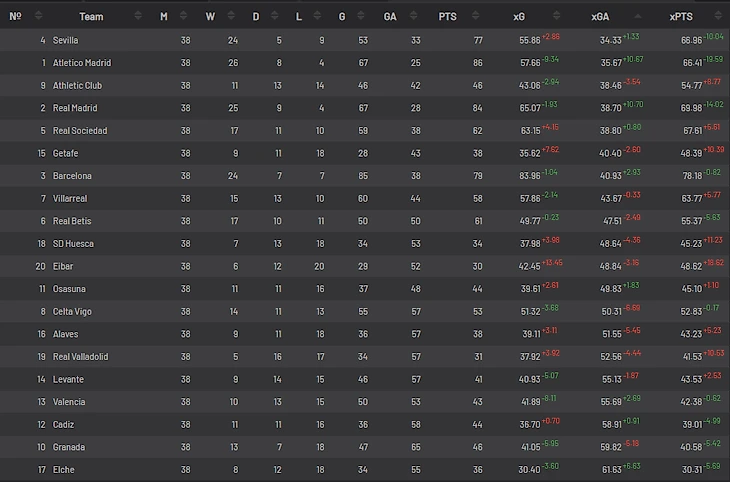Open Atletico Madrid team page
Viewport: 730px width, 482px height.
coord(82,63)
